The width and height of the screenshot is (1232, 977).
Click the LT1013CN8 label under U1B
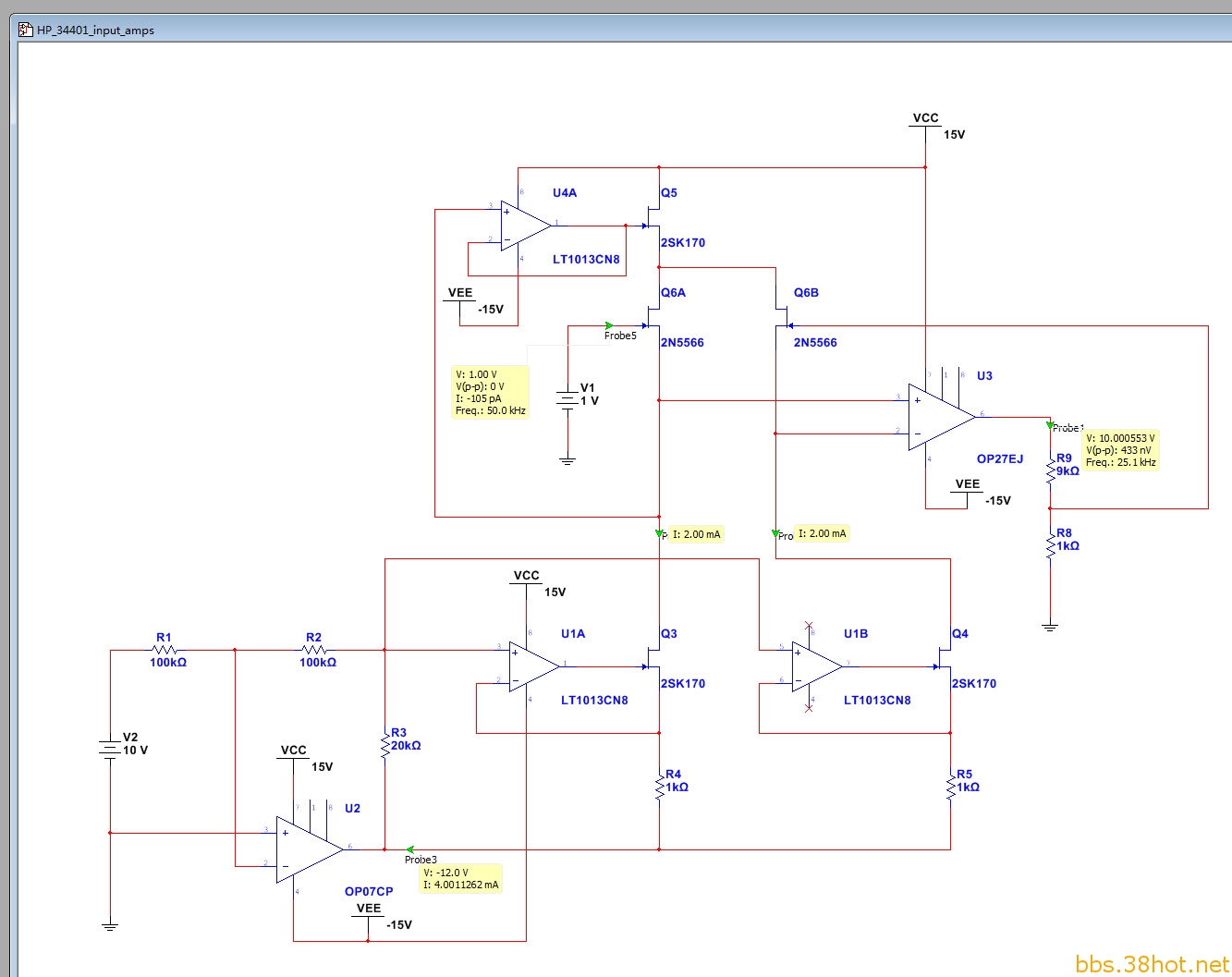(x=877, y=700)
